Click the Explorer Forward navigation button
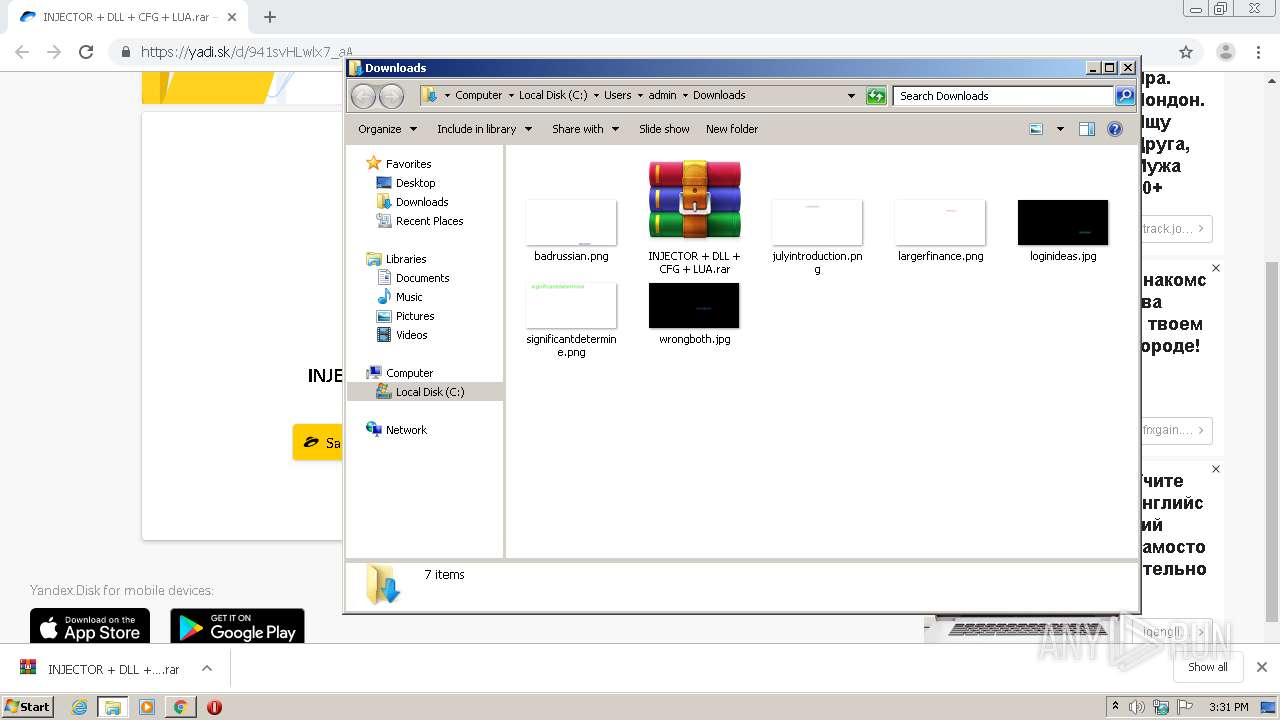This screenshot has width=1280, height=720. [391, 96]
